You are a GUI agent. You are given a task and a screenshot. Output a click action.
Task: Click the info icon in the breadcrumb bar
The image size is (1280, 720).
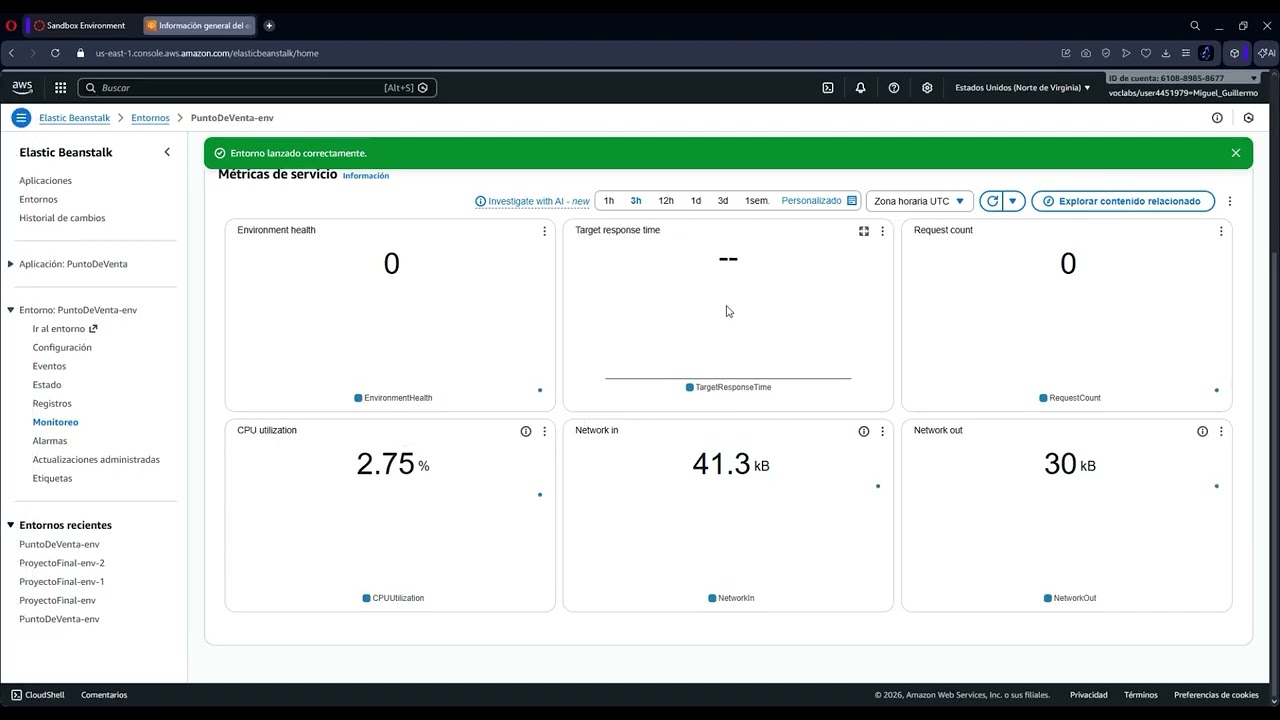[x=1217, y=118]
